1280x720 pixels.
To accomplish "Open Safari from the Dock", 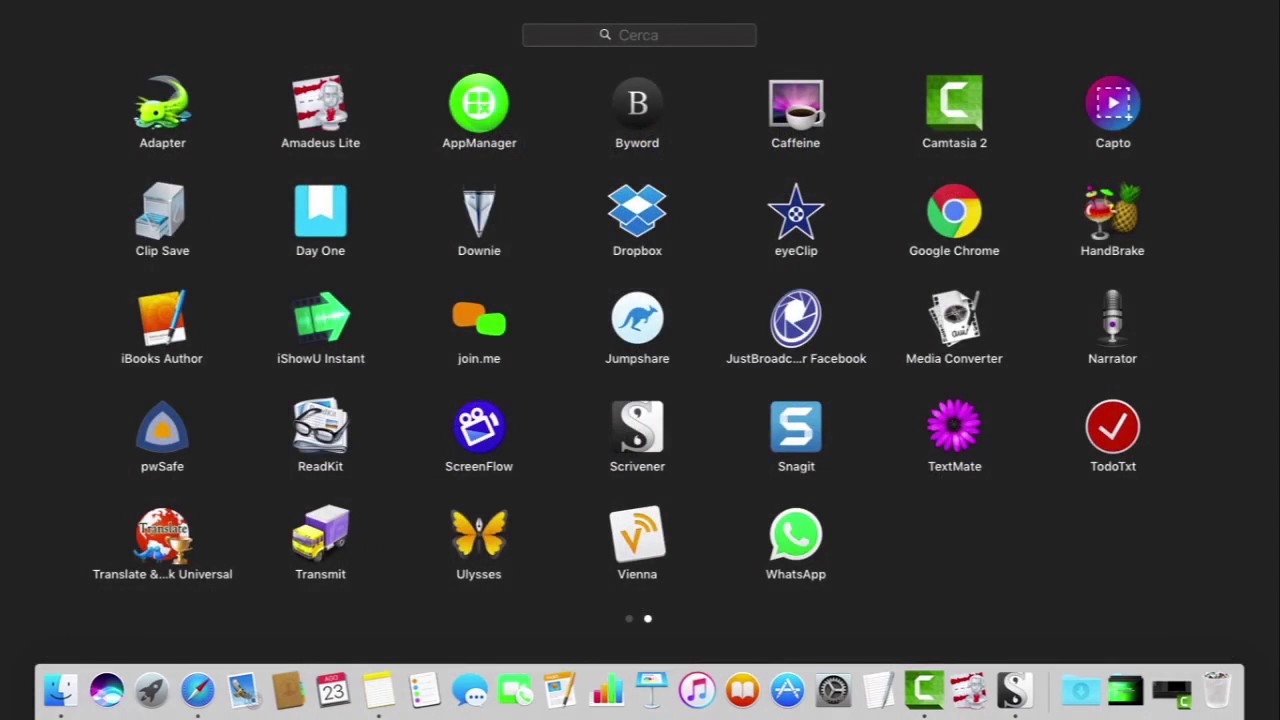I will click(198, 690).
